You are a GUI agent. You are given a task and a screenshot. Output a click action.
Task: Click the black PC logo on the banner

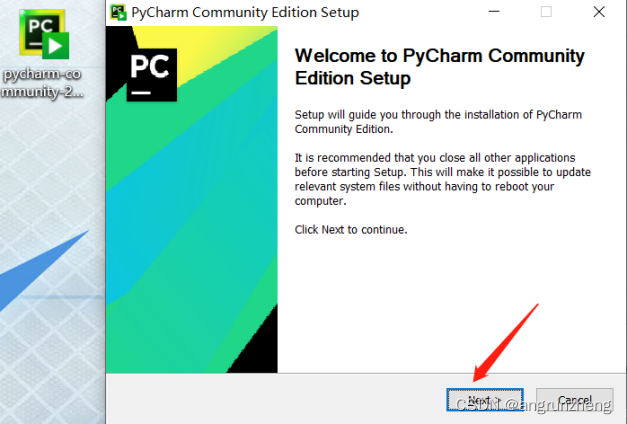click(152, 75)
